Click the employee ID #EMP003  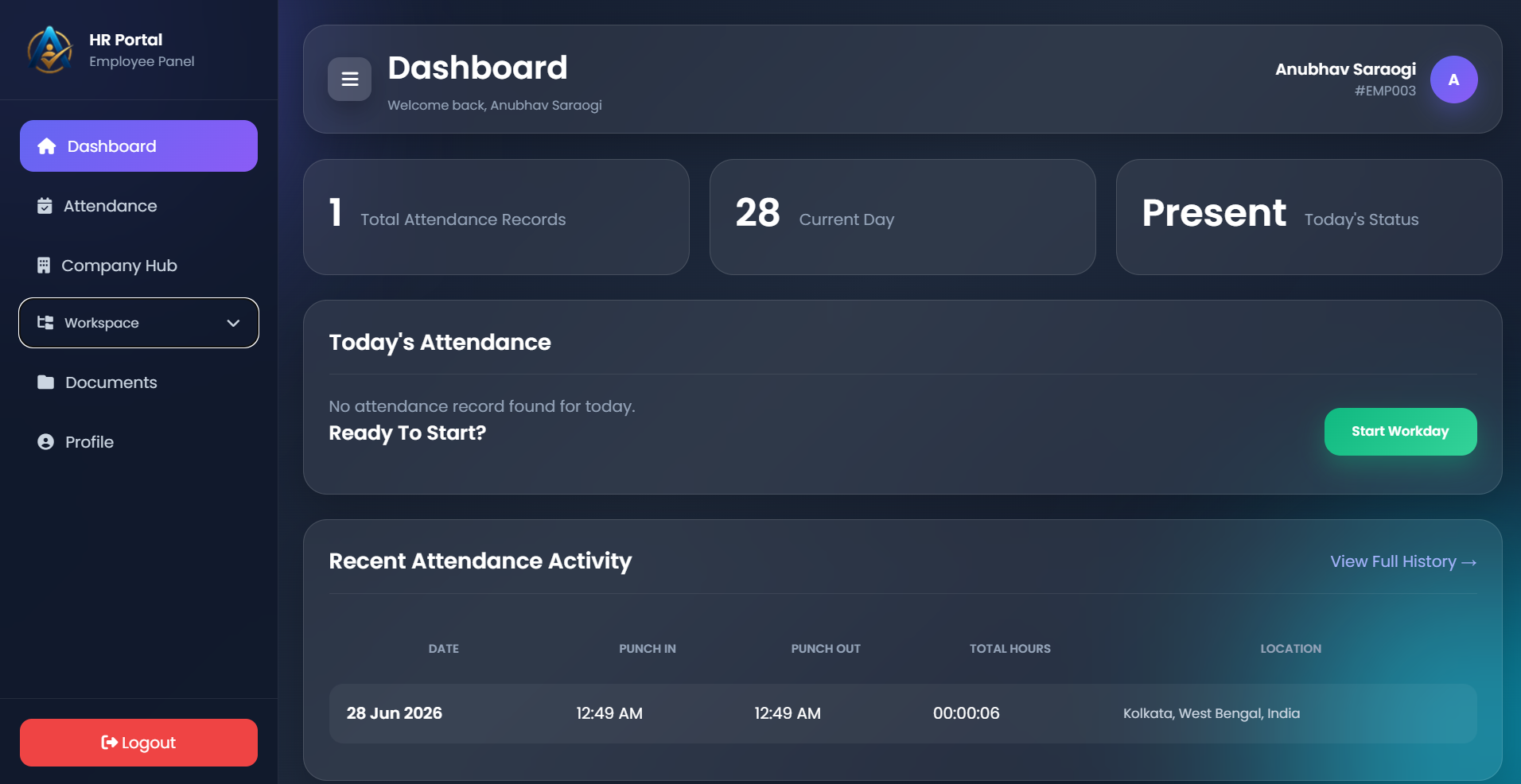tap(1385, 91)
